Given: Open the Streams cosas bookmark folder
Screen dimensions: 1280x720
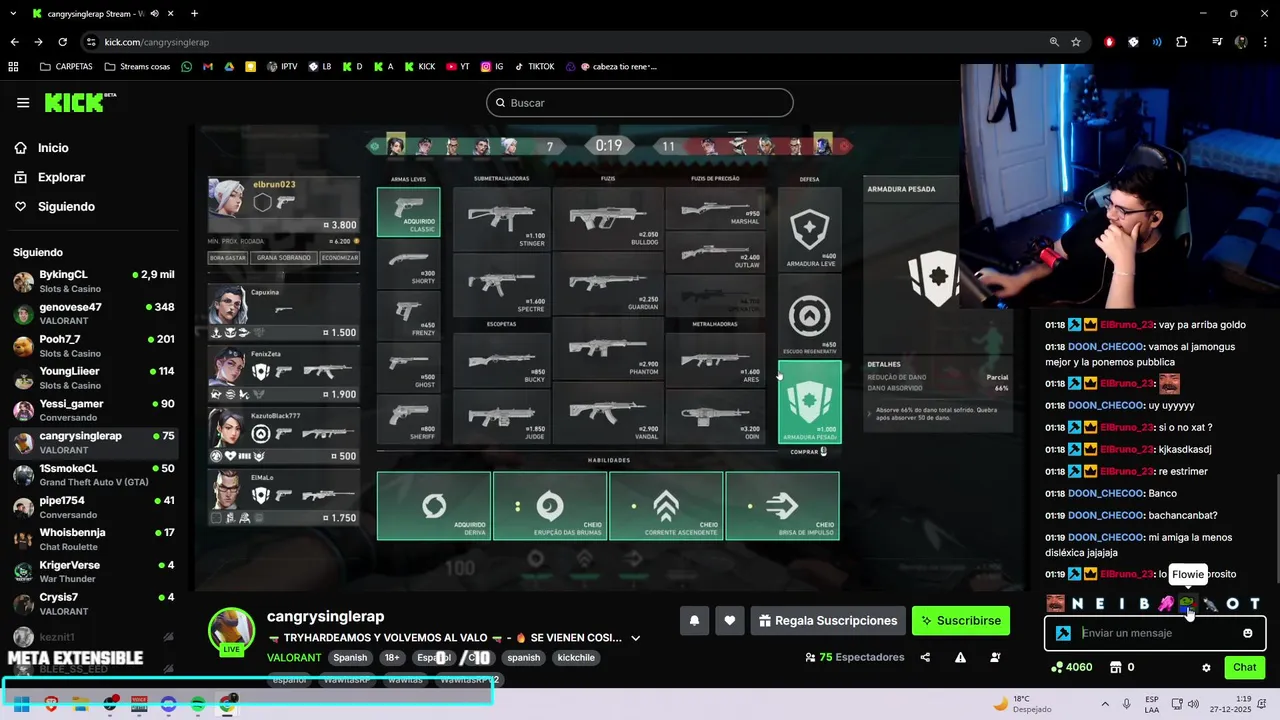Looking at the screenshot, I should 136,67.
